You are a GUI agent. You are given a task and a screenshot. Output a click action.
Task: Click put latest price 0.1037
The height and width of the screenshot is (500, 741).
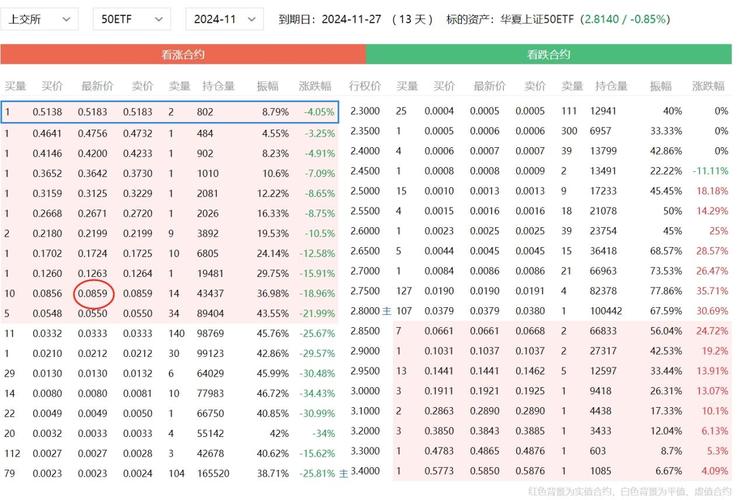484,351
